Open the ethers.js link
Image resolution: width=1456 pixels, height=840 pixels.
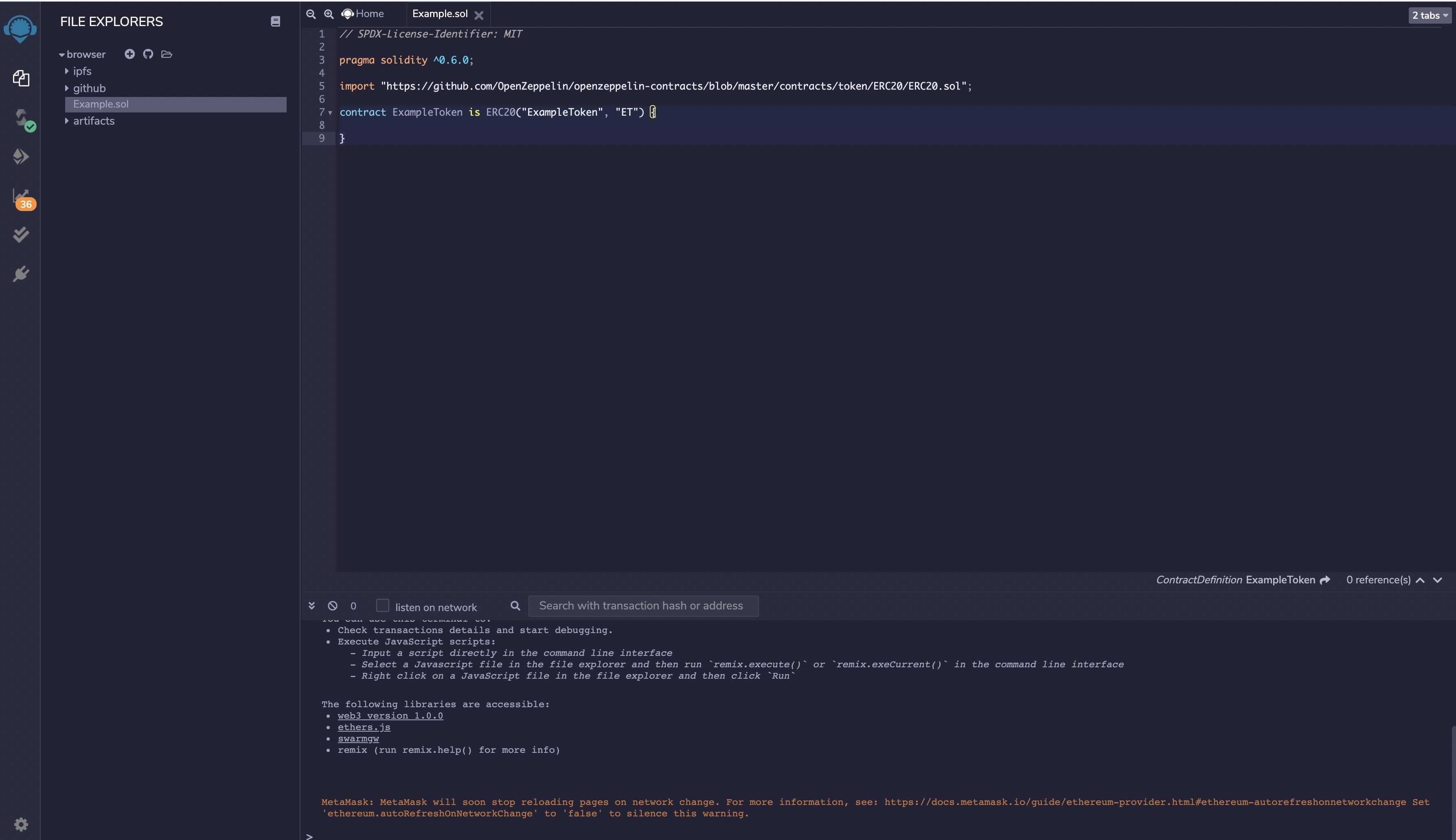point(364,727)
